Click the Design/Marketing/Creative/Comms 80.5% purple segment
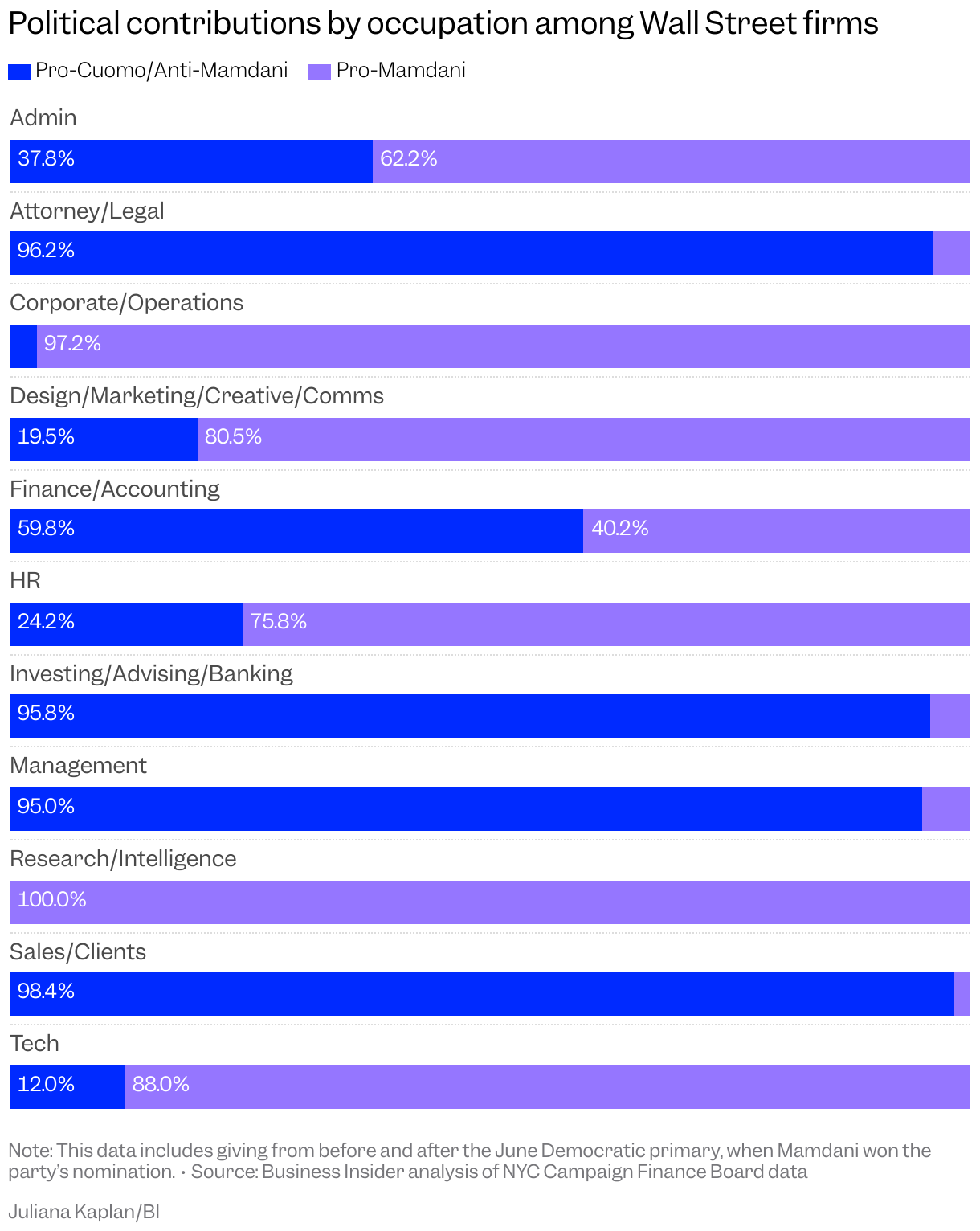Viewport: 980px width, 1231px height. click(x=583, y=440)
